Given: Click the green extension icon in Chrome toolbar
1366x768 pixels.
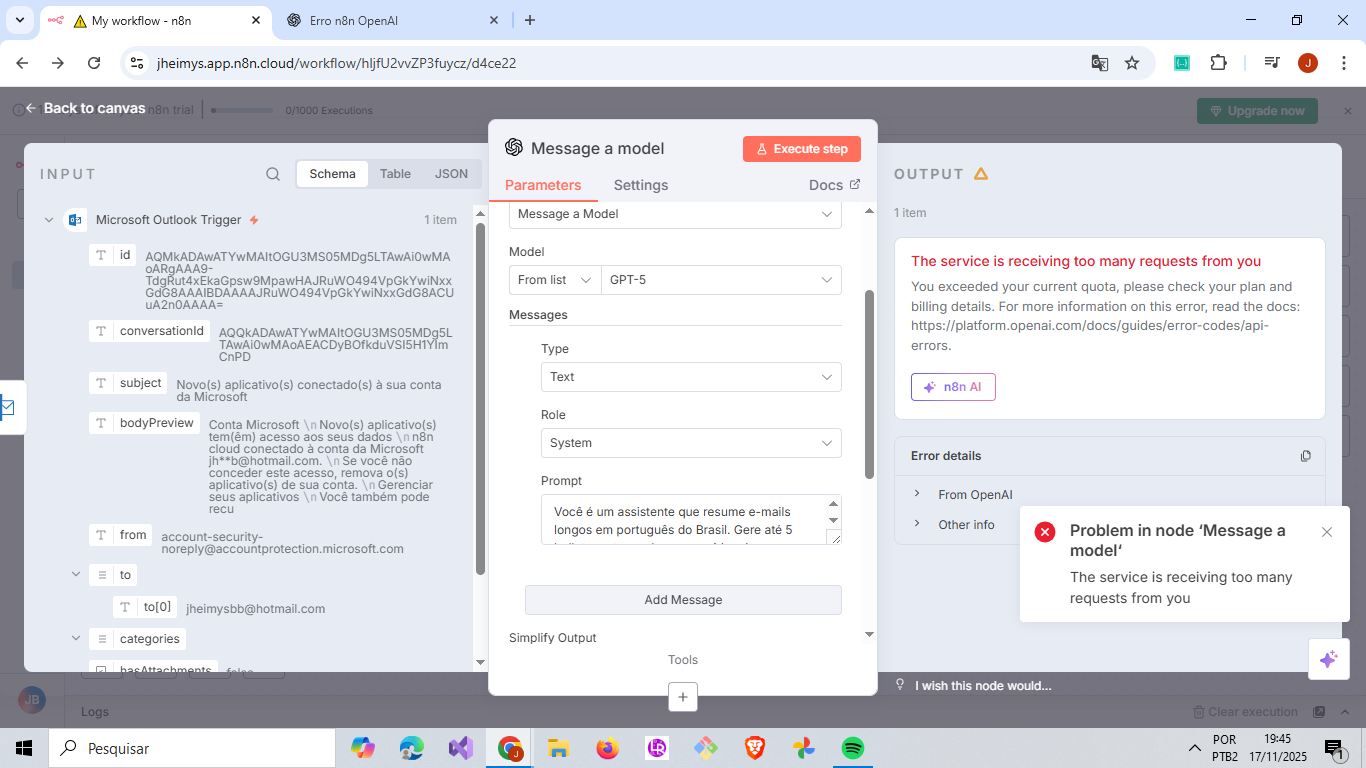Looking at the screenshot, I should [1182, 63].
